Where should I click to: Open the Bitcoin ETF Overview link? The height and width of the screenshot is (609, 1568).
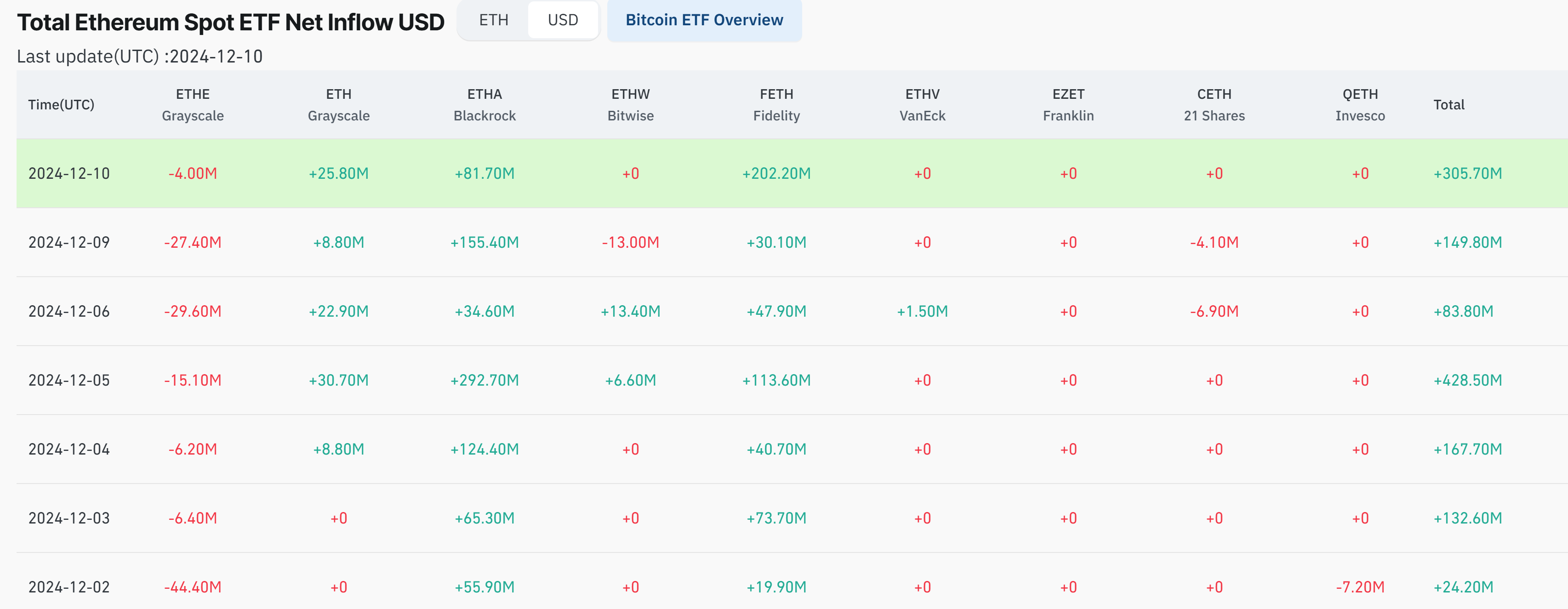tap(704, 20)
